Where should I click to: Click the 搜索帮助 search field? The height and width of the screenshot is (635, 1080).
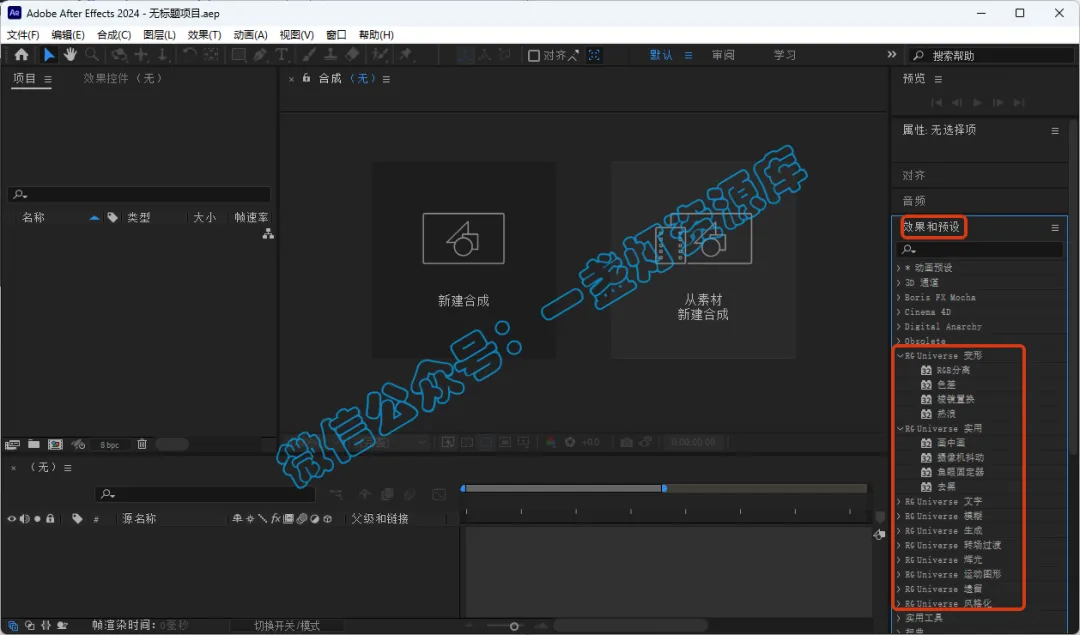point(992,56)
